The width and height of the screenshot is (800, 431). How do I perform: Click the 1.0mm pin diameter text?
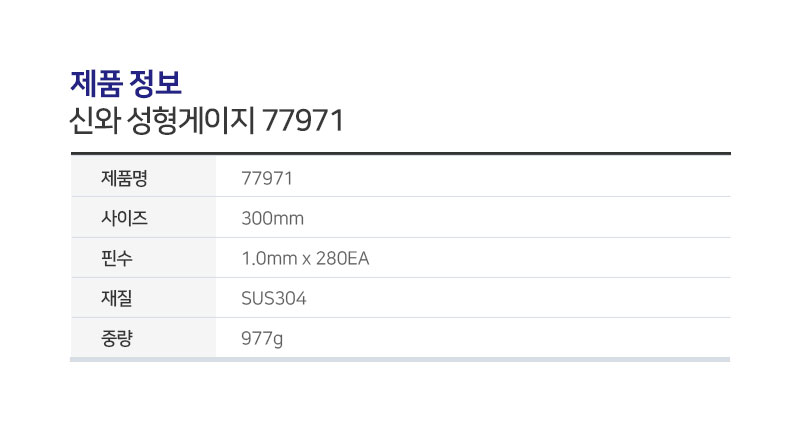click(269, 259)
